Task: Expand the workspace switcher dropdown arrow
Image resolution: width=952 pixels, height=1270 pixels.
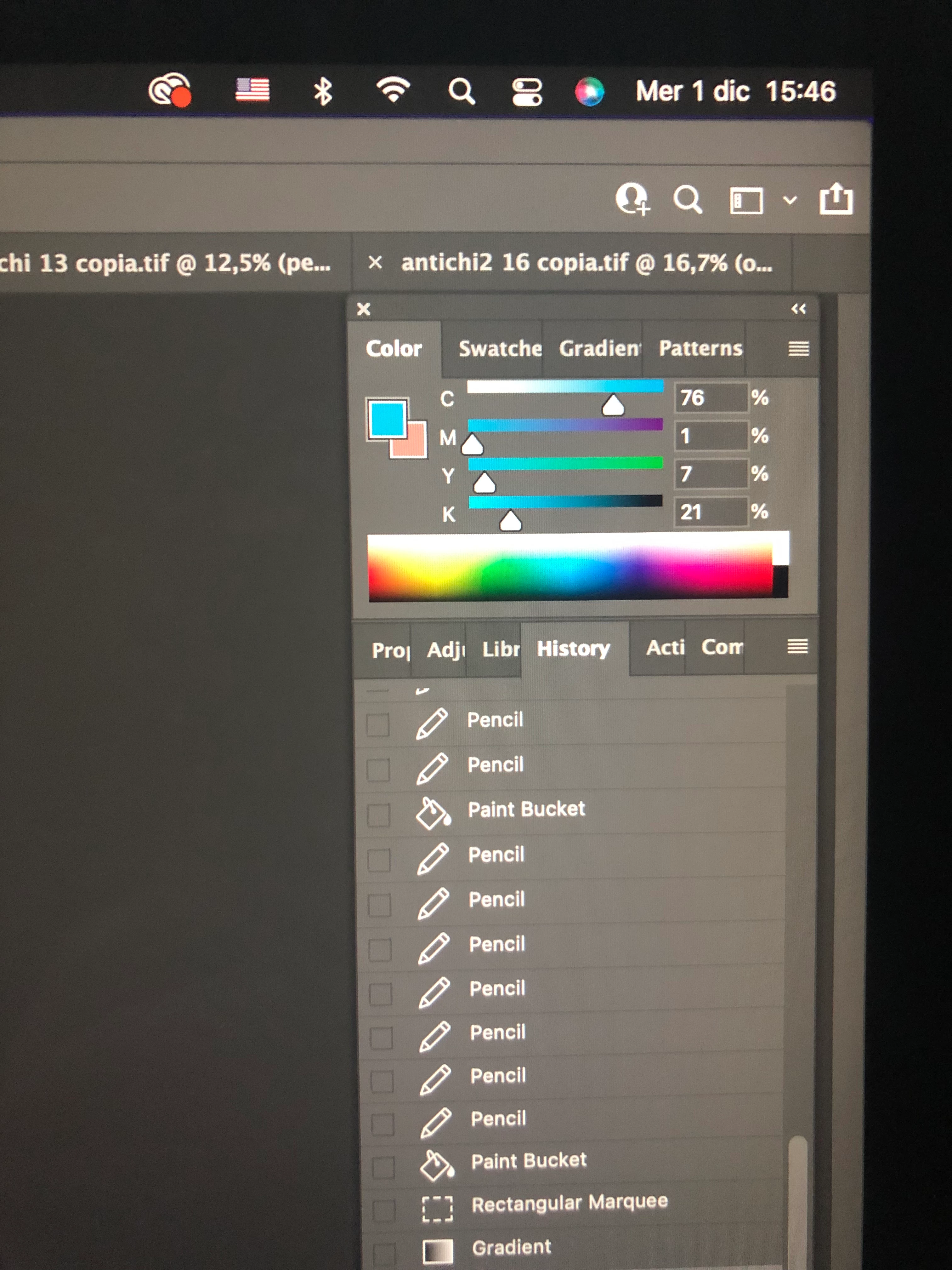Action: point(790,200)
